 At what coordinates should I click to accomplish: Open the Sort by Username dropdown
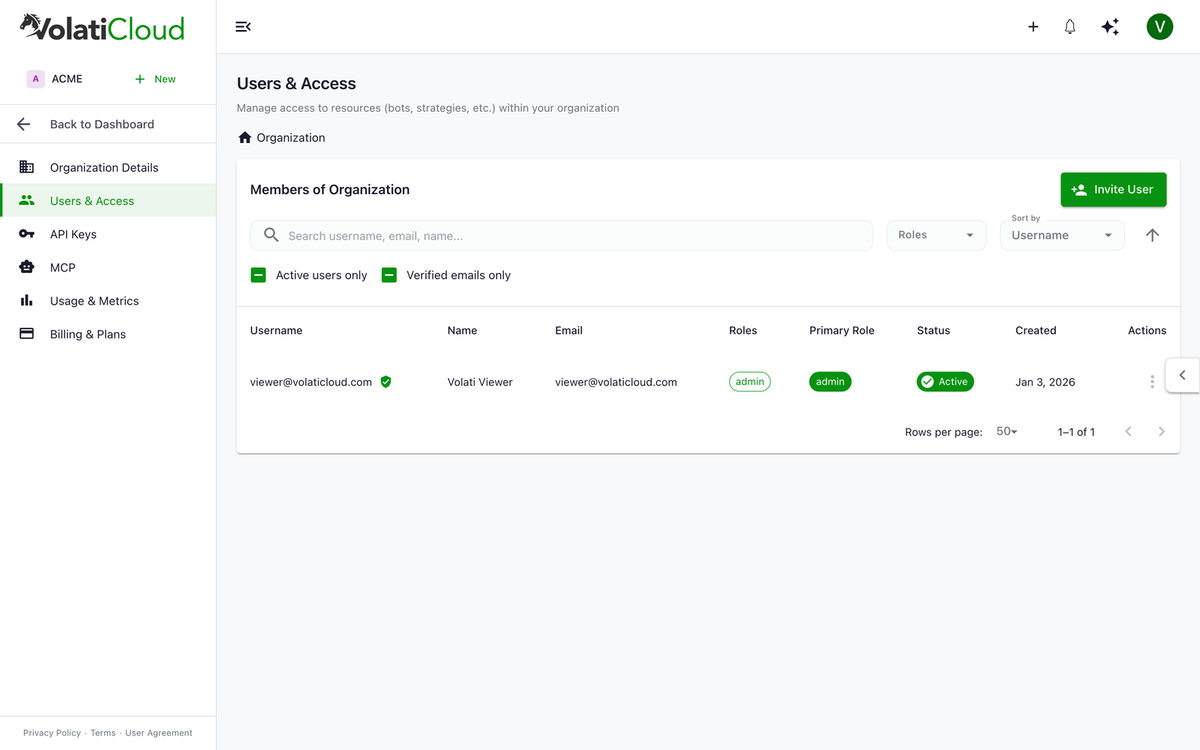pos(1062,235)
